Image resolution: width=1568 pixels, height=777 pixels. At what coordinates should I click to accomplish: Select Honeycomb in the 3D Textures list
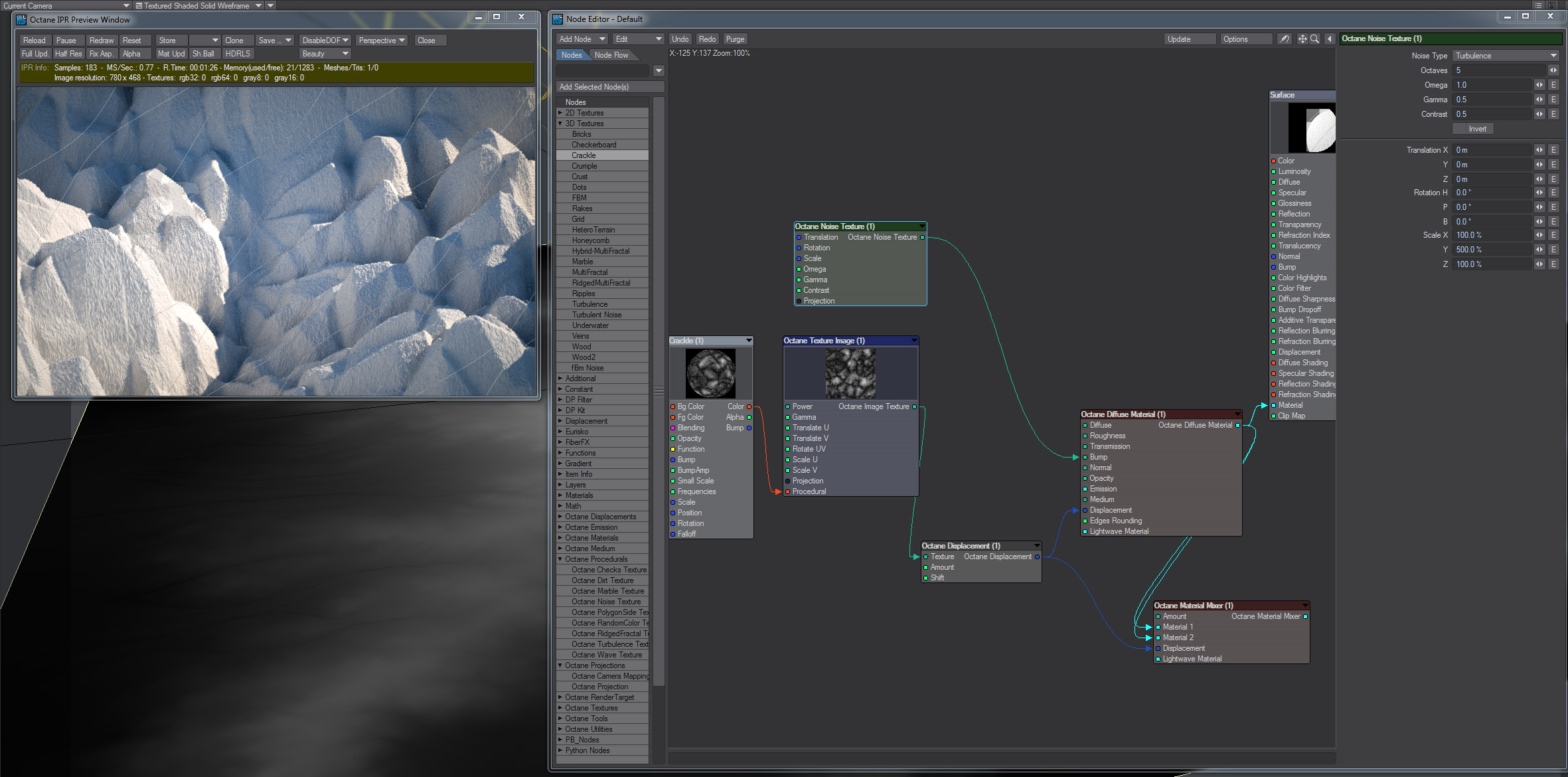(602, 240)
